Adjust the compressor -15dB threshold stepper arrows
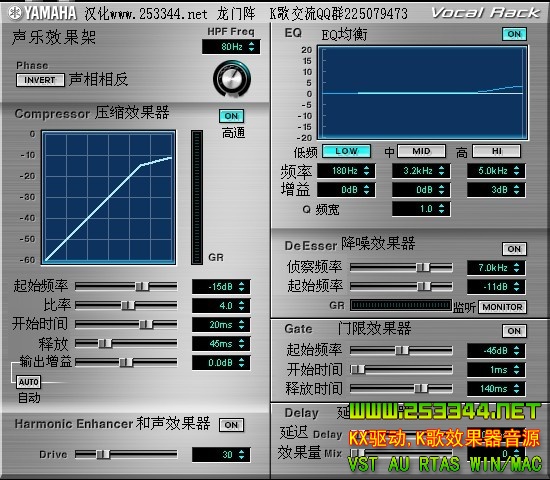The width and height of the screenshot is (550, 480). pos(241,287)
